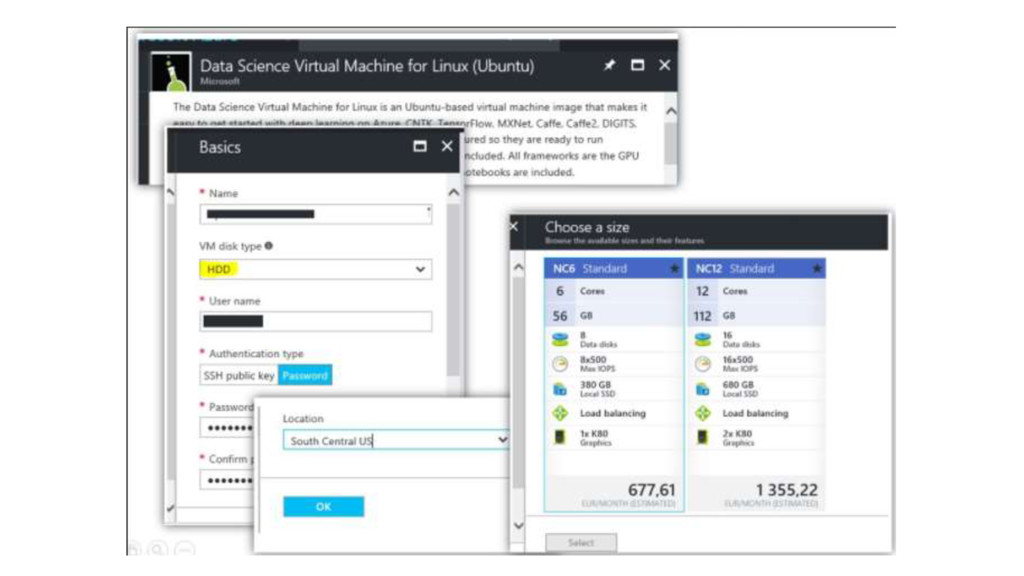Click the NC6 380 GB Local SSD text
The height and width of the screenshot is (576, 1024).
click(x=598, y=389)
